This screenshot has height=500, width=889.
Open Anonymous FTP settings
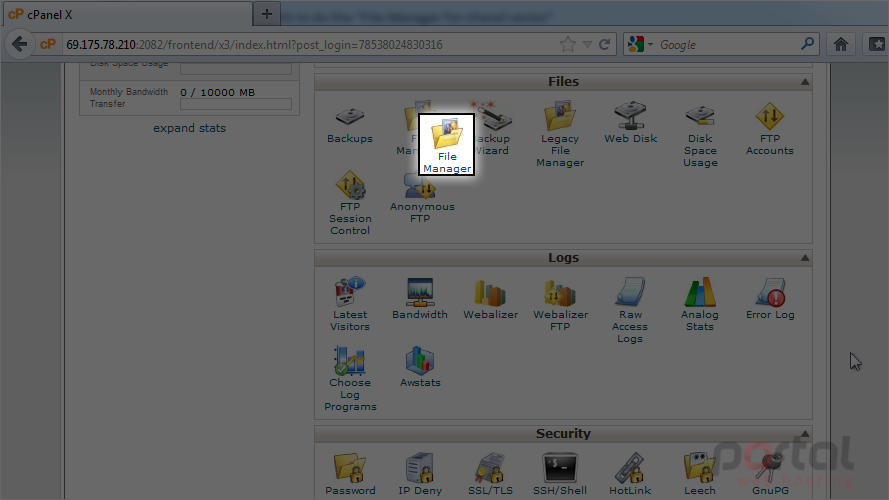(x=421, y=198)
